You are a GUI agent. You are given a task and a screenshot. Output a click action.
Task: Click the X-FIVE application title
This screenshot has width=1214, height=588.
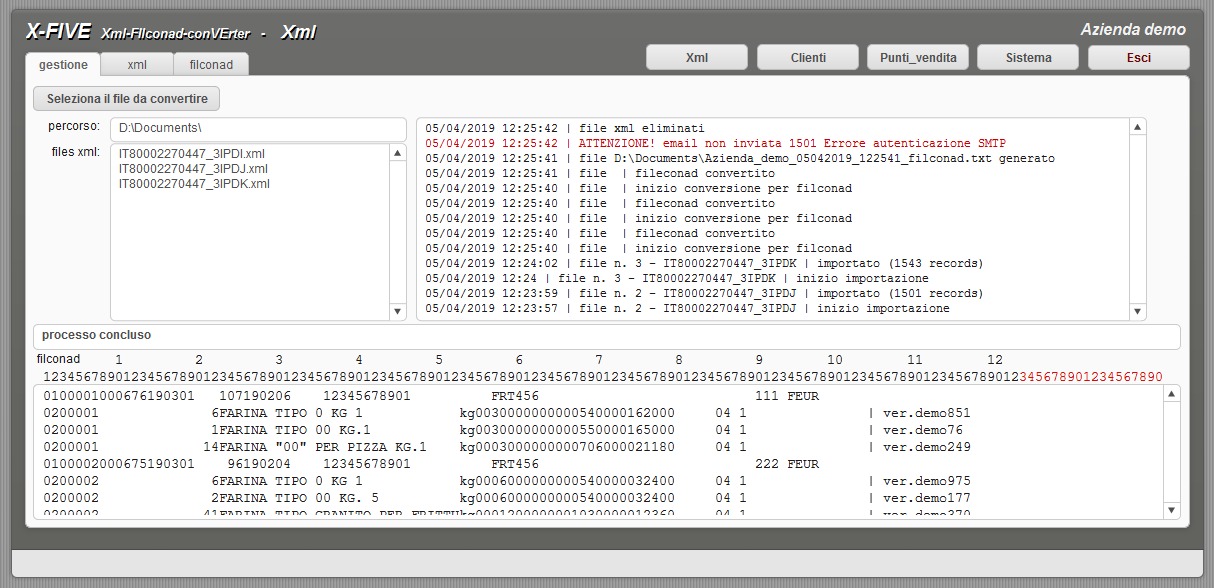point(60,32)
